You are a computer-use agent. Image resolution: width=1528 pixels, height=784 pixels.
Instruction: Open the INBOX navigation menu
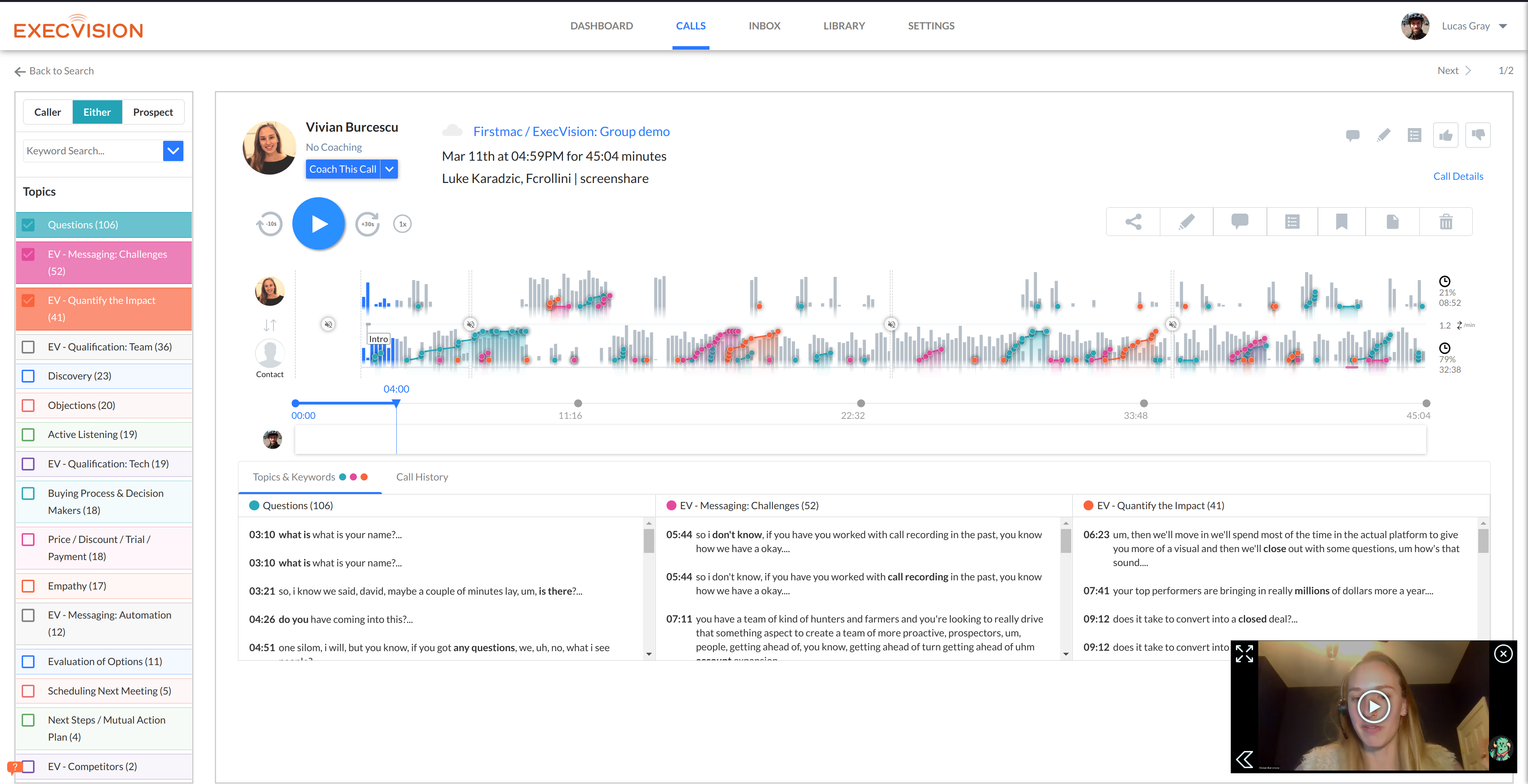coord(764,26)
